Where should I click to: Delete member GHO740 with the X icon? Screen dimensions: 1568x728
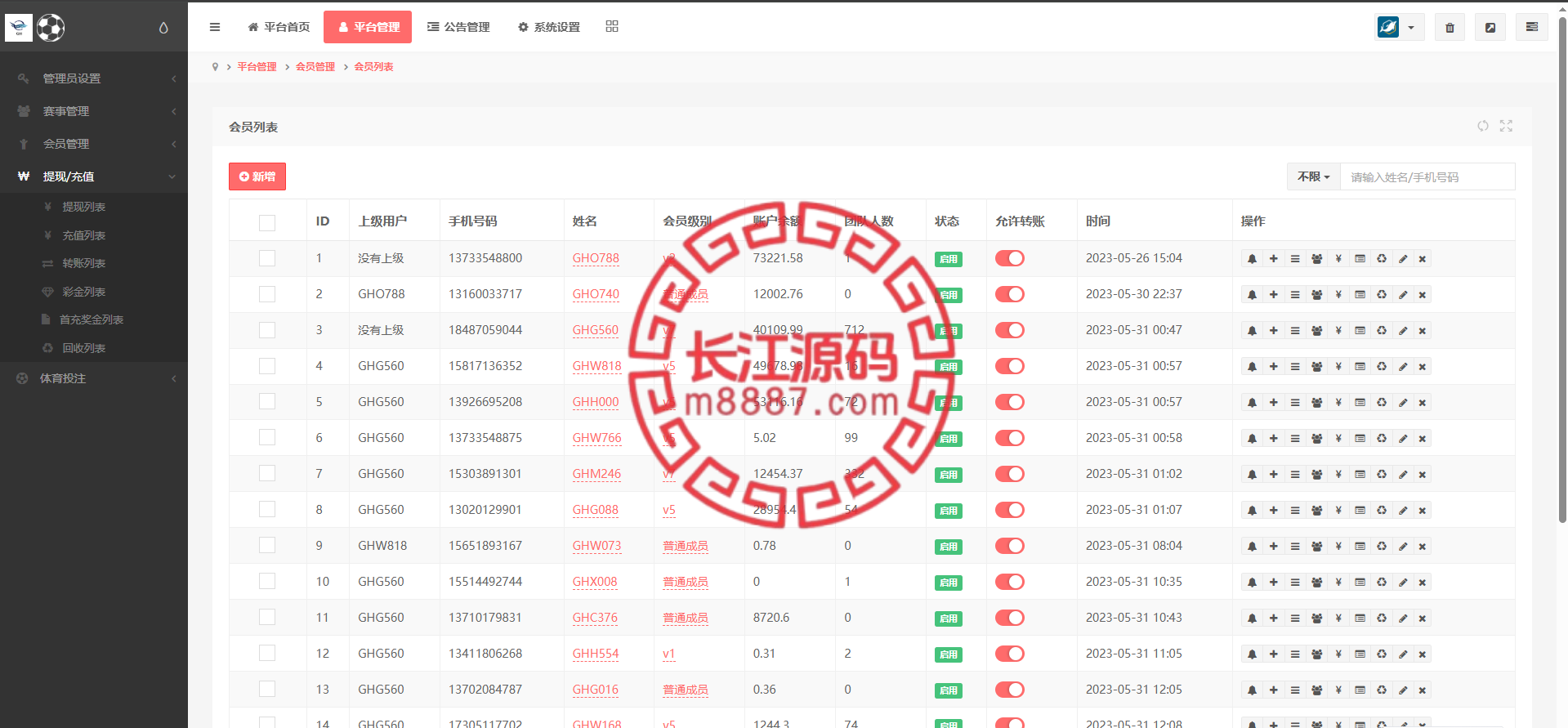[x=1423, y=295]
